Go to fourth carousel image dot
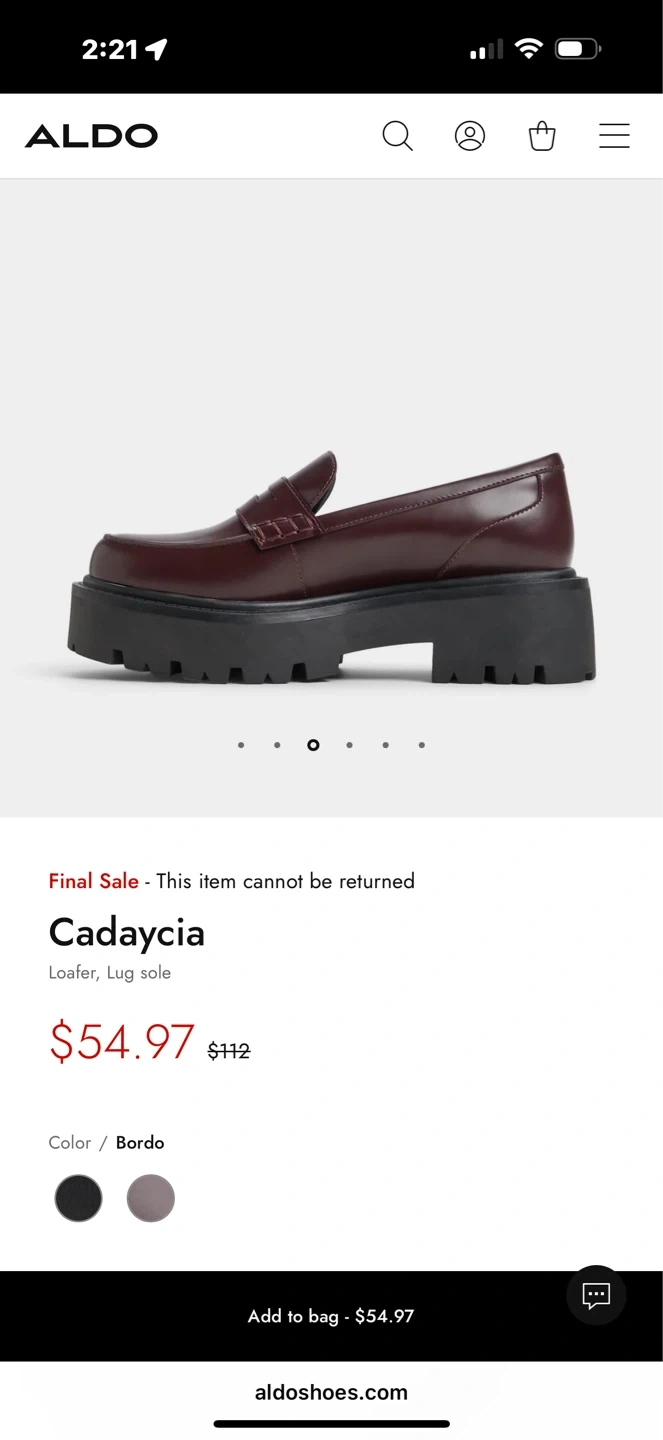 (349, 745)
